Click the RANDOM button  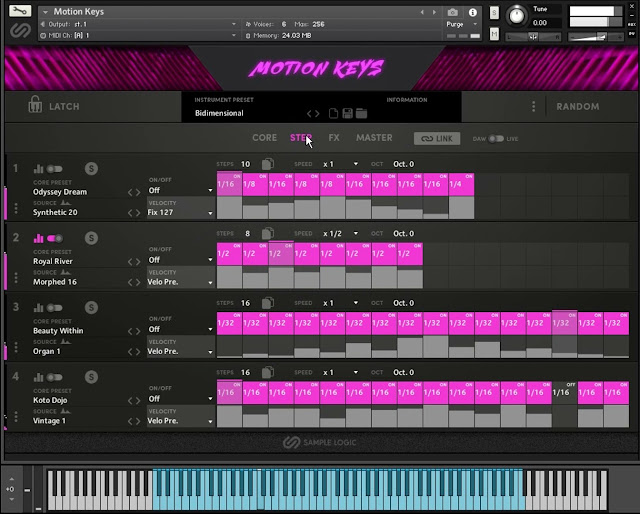point(578,107)
